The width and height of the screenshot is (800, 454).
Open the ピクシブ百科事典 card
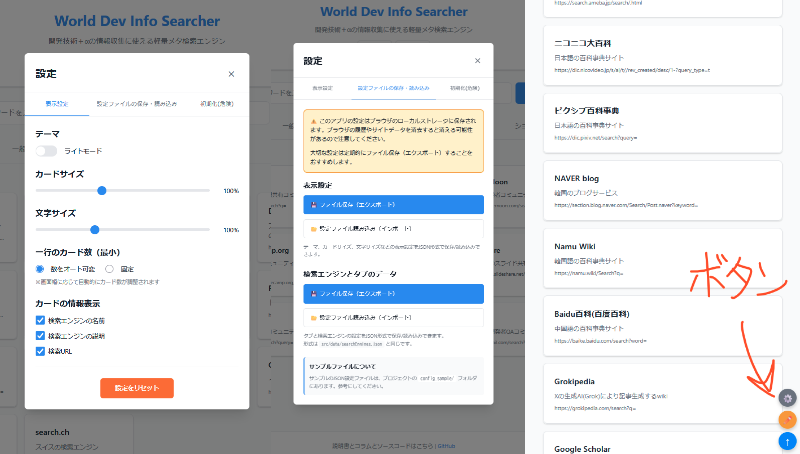click(x=663, y=123)
